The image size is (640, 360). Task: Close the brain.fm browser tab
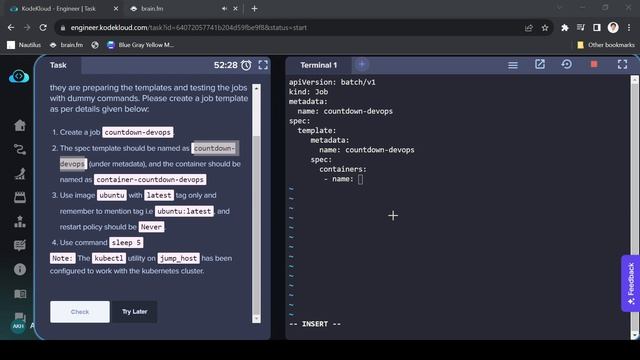point(236,8)
